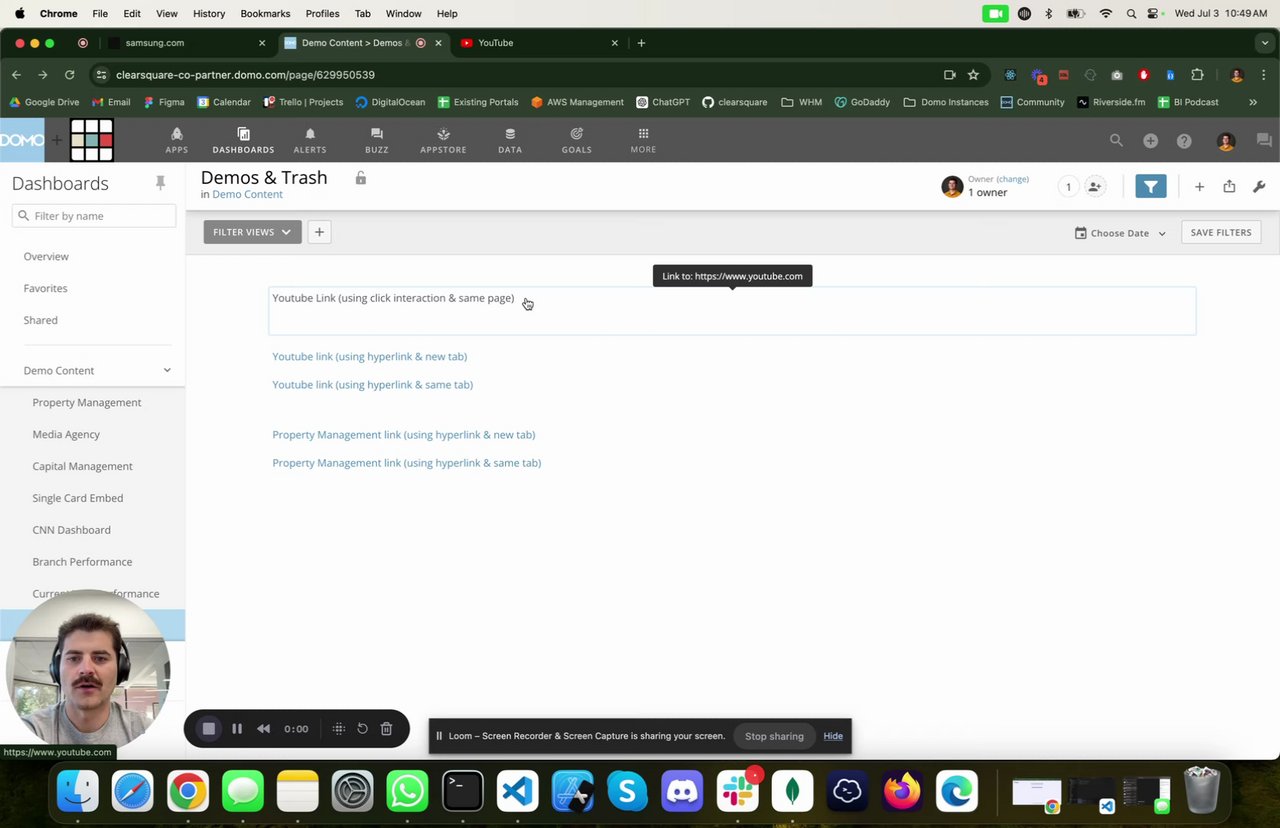Open Youtube link (using hyperlink & same tab)

click(x=372, y=384)
